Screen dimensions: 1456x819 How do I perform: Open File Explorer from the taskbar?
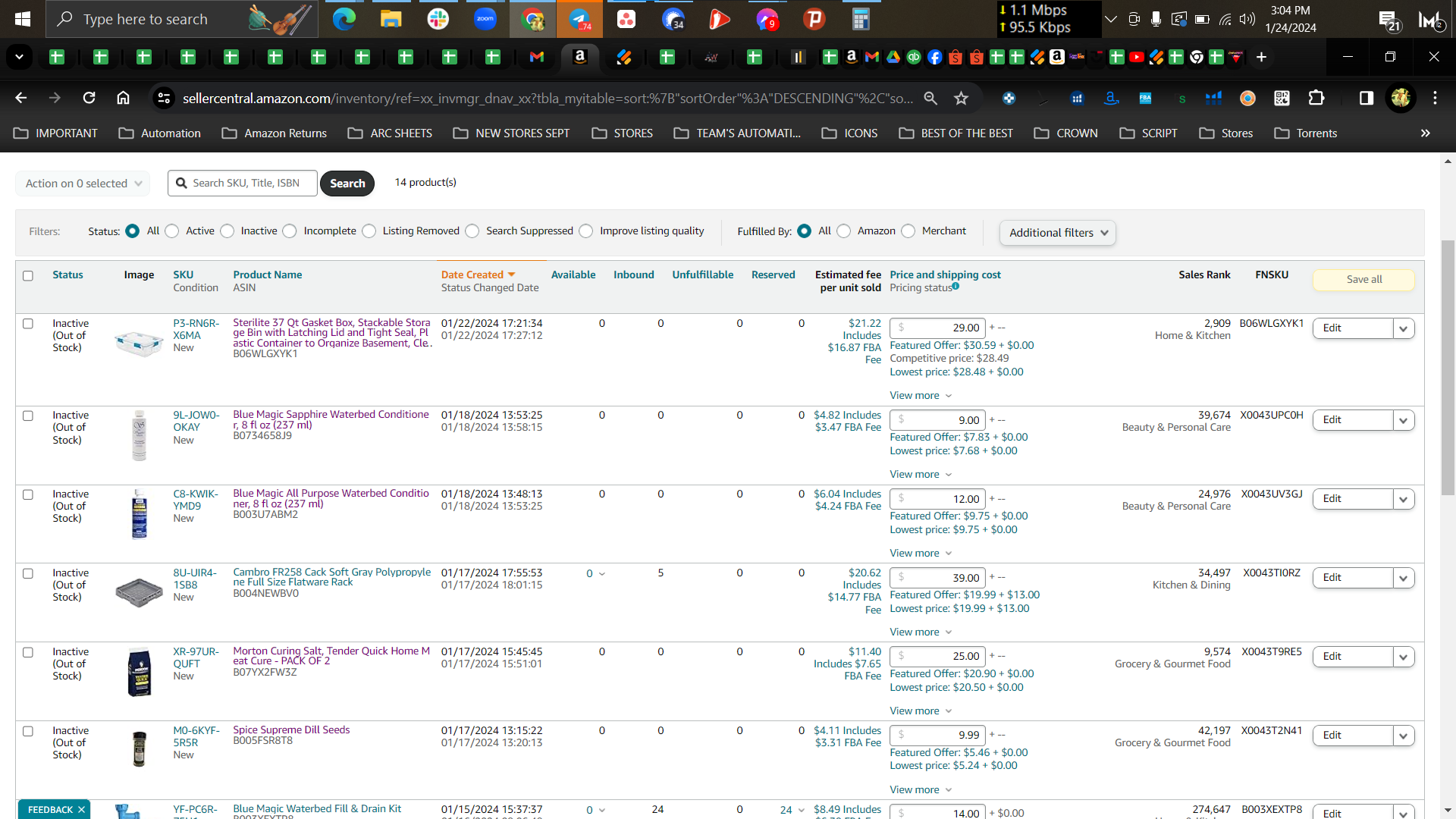point(391,19)
